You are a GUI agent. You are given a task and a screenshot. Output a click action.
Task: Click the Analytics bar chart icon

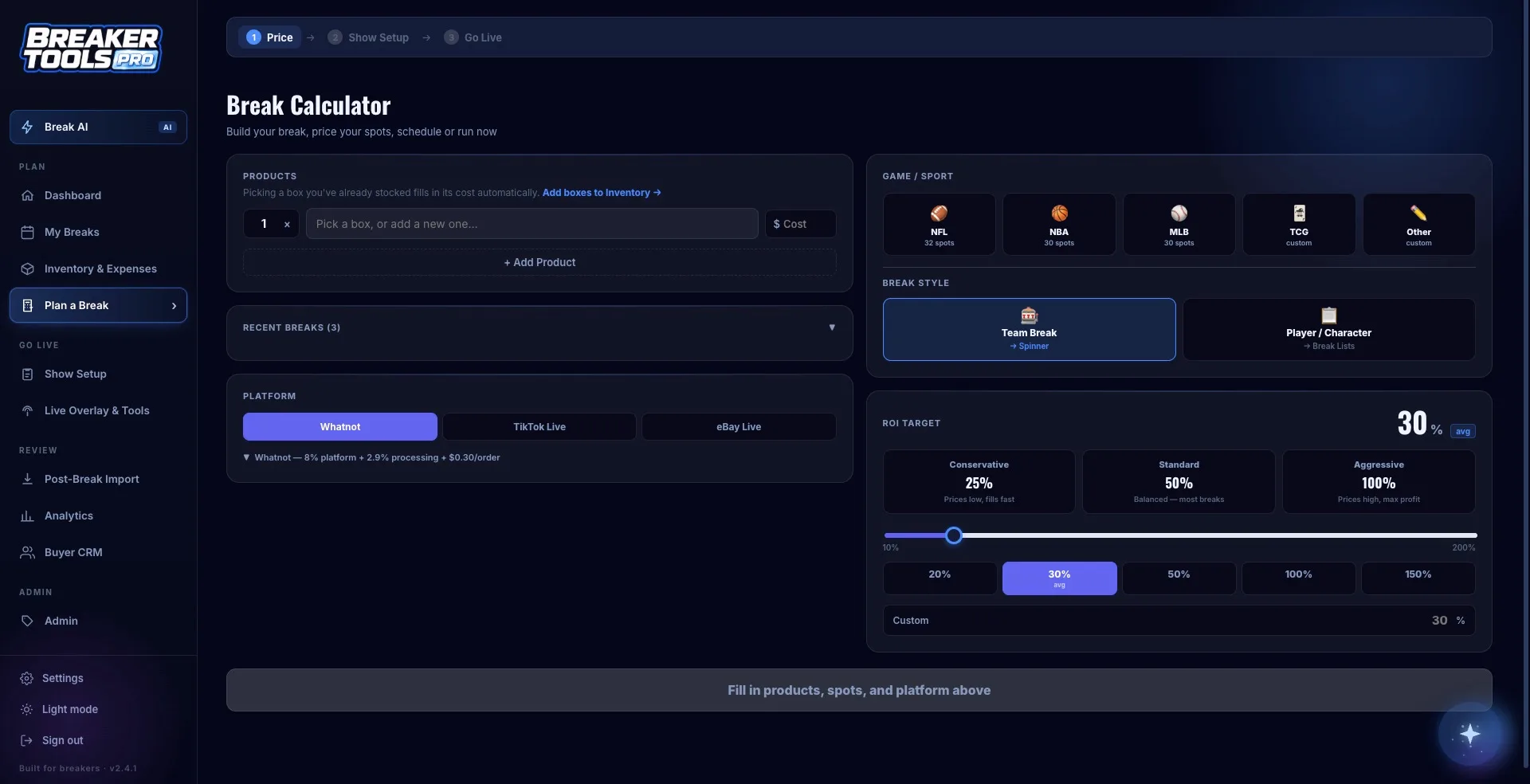[27, 515]
